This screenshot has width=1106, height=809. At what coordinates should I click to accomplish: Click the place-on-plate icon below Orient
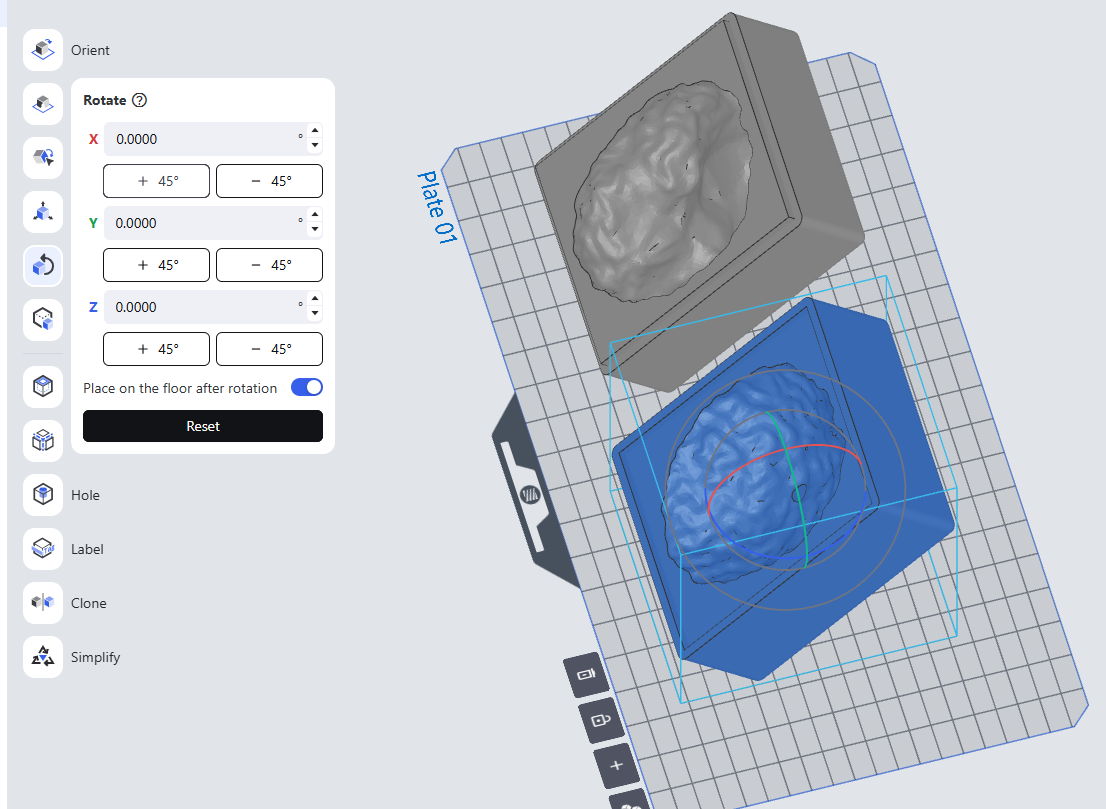43,104
